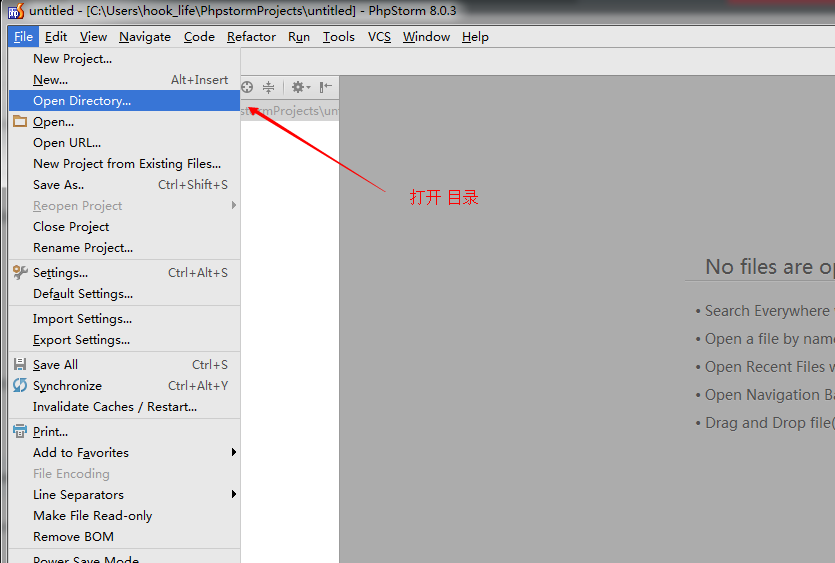
Task: Choose Save As.. menu entry
Action: [125, 184]
